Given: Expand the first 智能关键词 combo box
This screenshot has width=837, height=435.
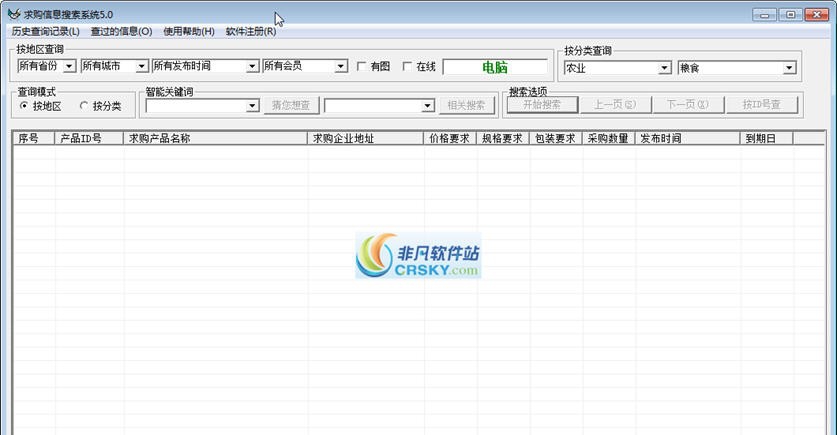Looking at the screenshot, I should click(x=252, y=106).
